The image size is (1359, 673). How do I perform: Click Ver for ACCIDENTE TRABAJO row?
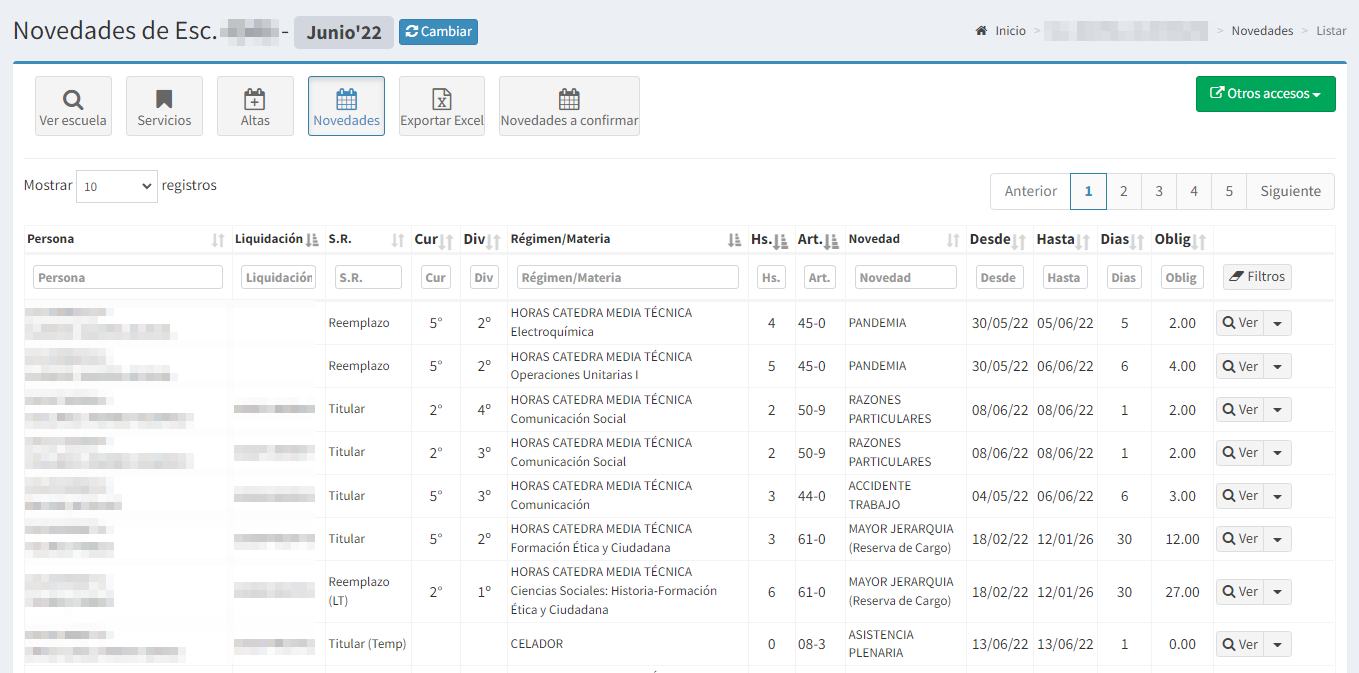[x=1240, y=495]
